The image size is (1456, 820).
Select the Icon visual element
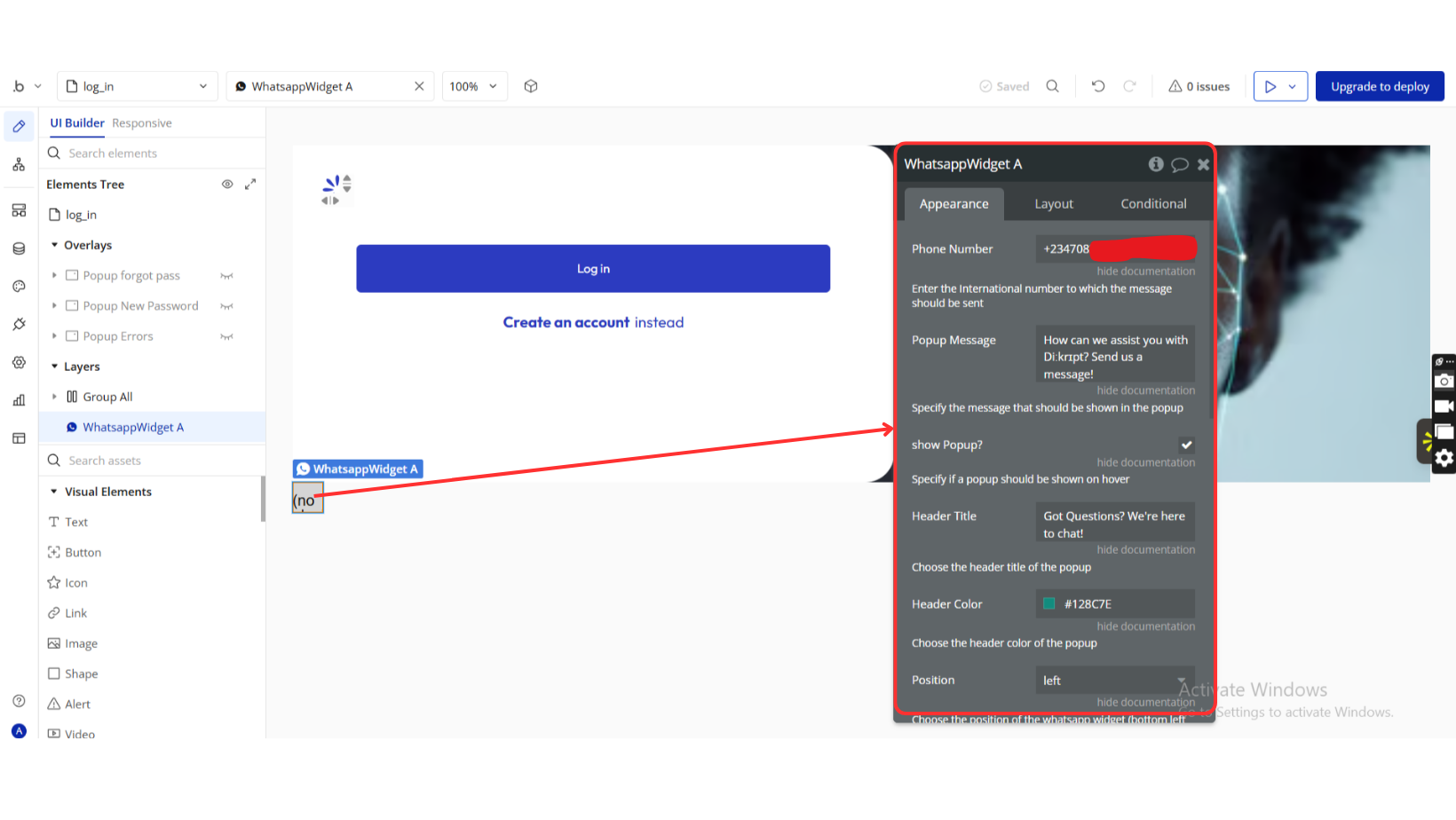click(x=67, y=583)
